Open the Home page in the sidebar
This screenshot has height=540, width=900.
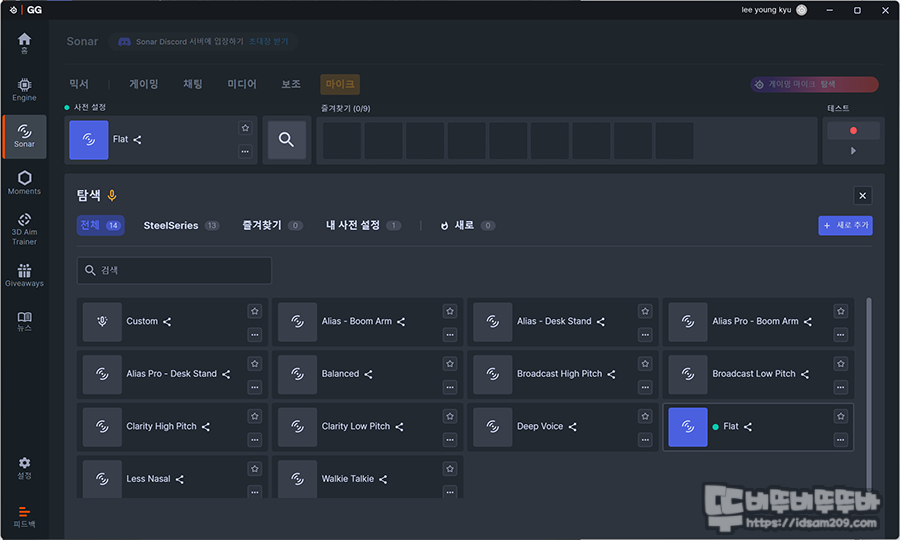pyautogui.click(x=24, y=43)
